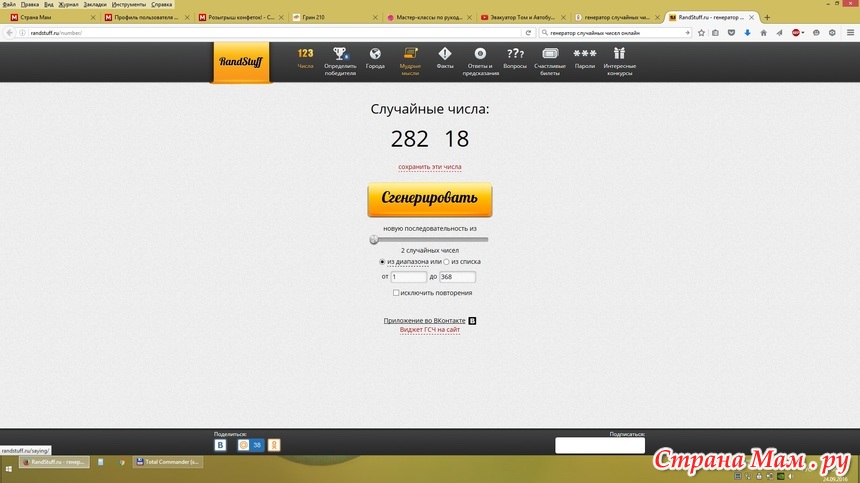Click the home icon in browser toolbar
The height and width of the screenshot is (483, 860).
763,33
